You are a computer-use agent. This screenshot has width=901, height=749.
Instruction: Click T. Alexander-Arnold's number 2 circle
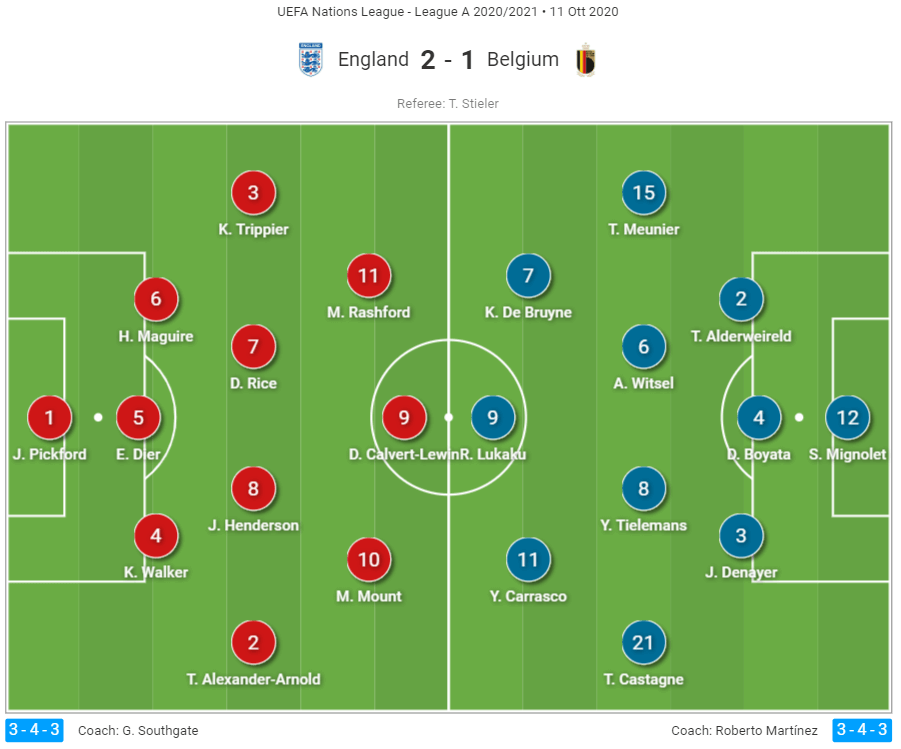(253, 643)
